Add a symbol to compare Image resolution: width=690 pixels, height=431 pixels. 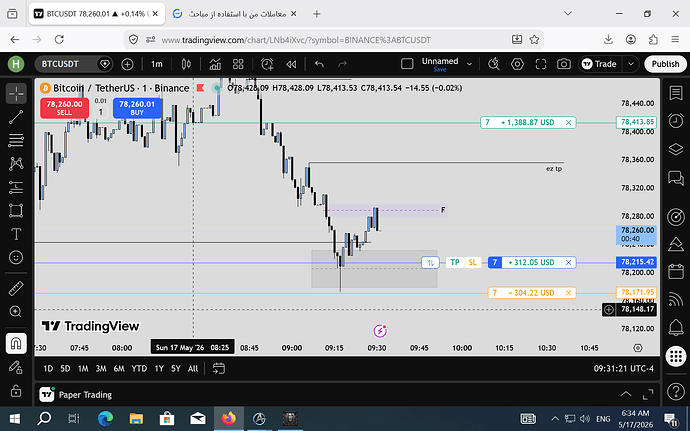pyautogui.click(x=127, y=64)
